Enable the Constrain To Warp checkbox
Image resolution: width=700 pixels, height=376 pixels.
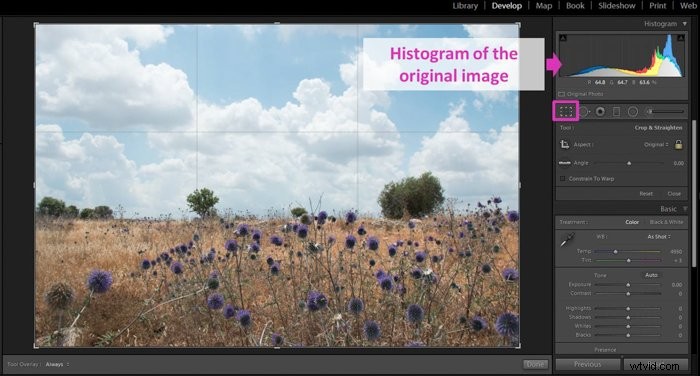(x=562, y=179)
